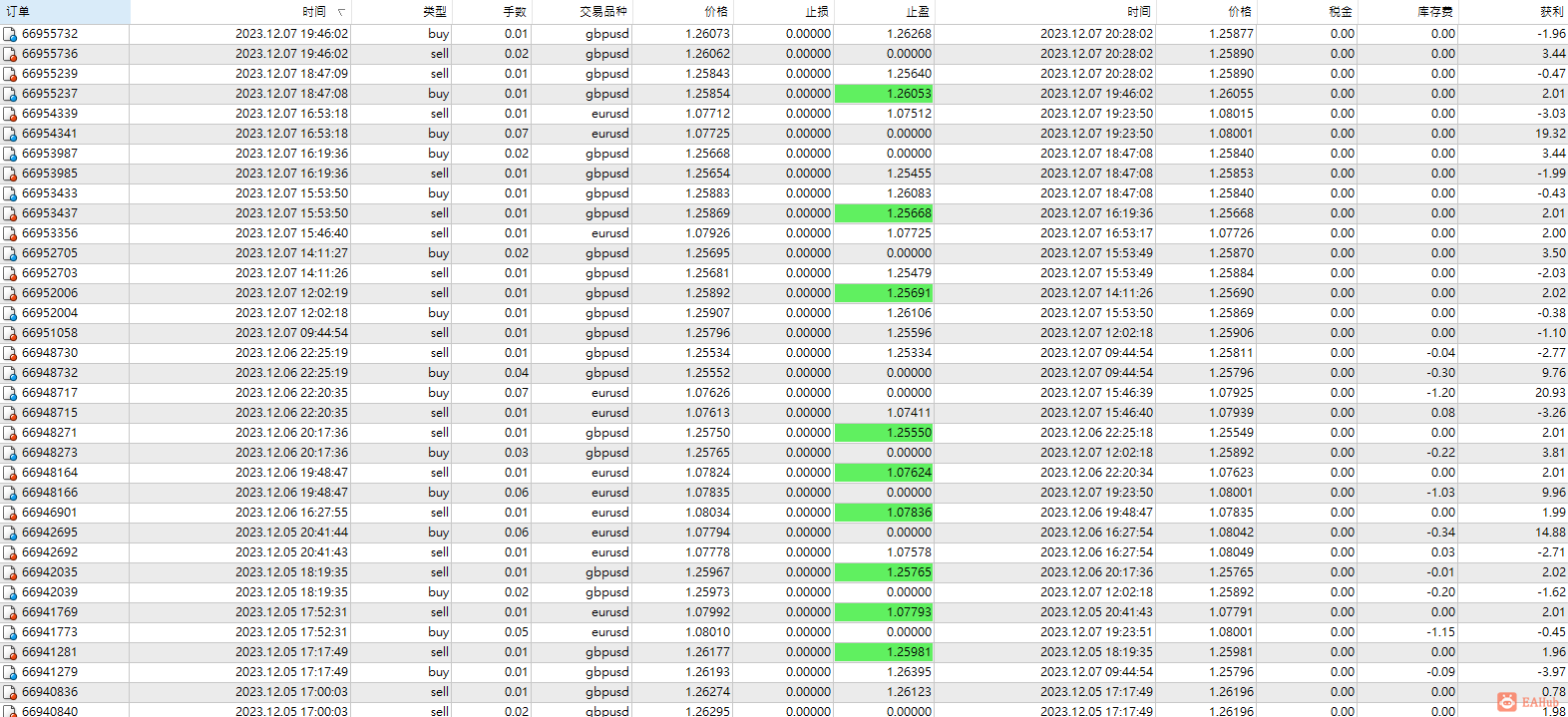The width and height of the screenshot is (1568, 717).
Task: Click the open price 1.26274
Action: 707,692
